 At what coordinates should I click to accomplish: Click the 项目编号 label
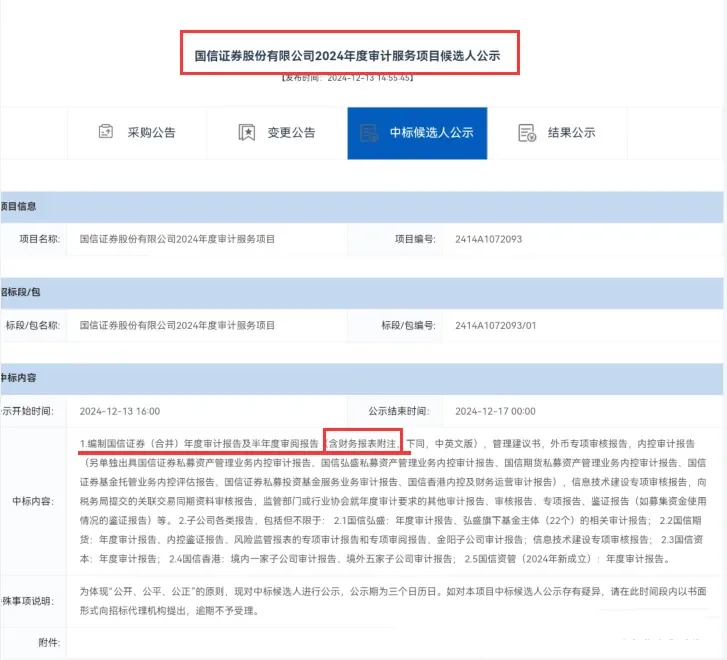tap(415, 239)
